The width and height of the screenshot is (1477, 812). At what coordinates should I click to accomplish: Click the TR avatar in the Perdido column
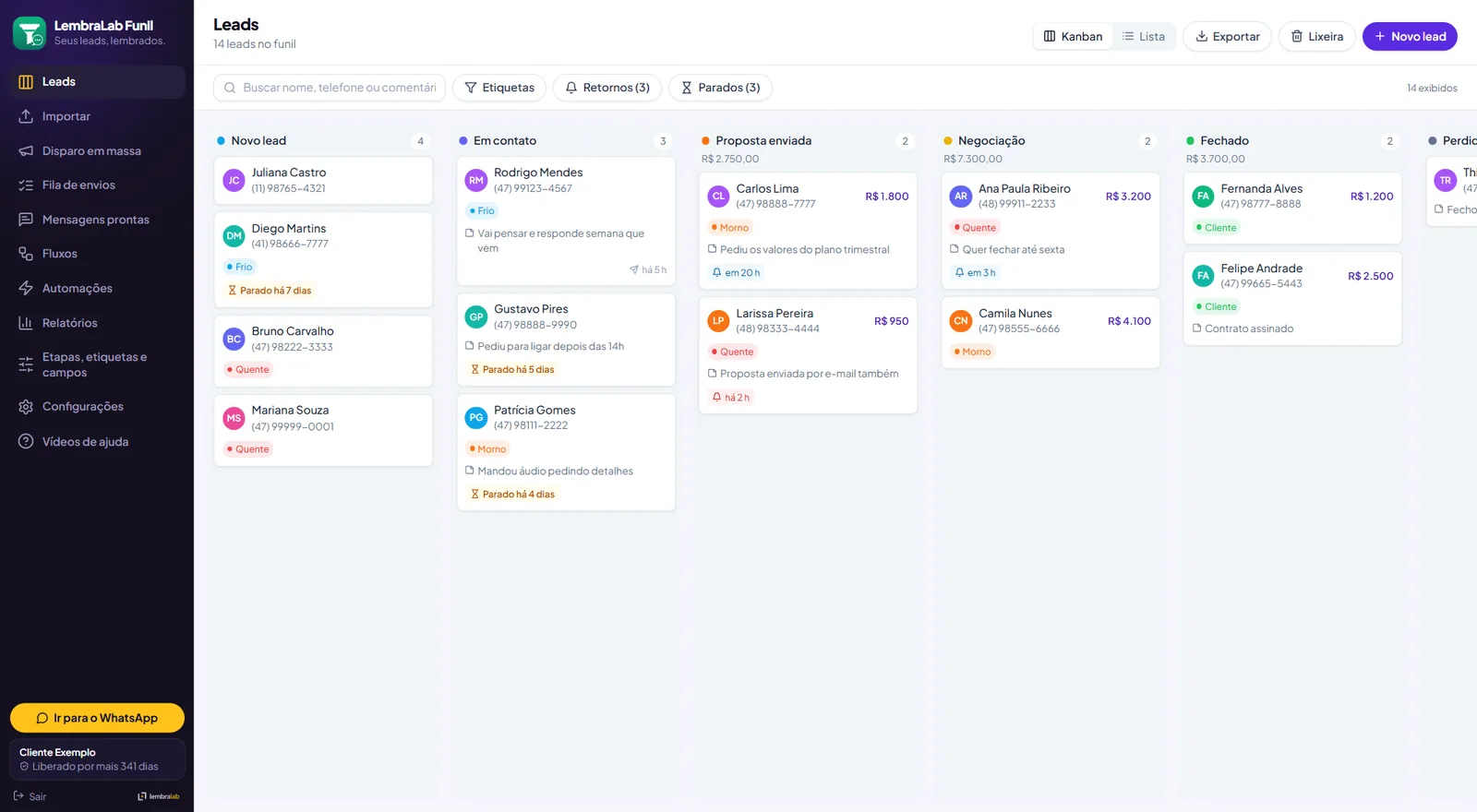[x=1446, y=181]
